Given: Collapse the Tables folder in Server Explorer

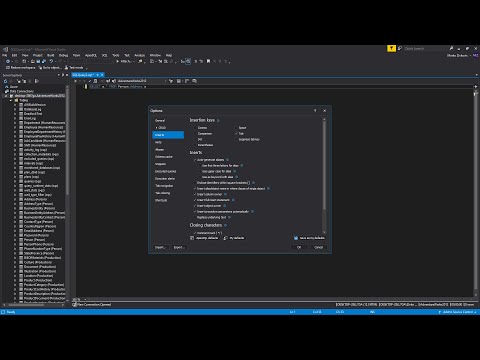Looking at the screenshot, I should [11, 100].
